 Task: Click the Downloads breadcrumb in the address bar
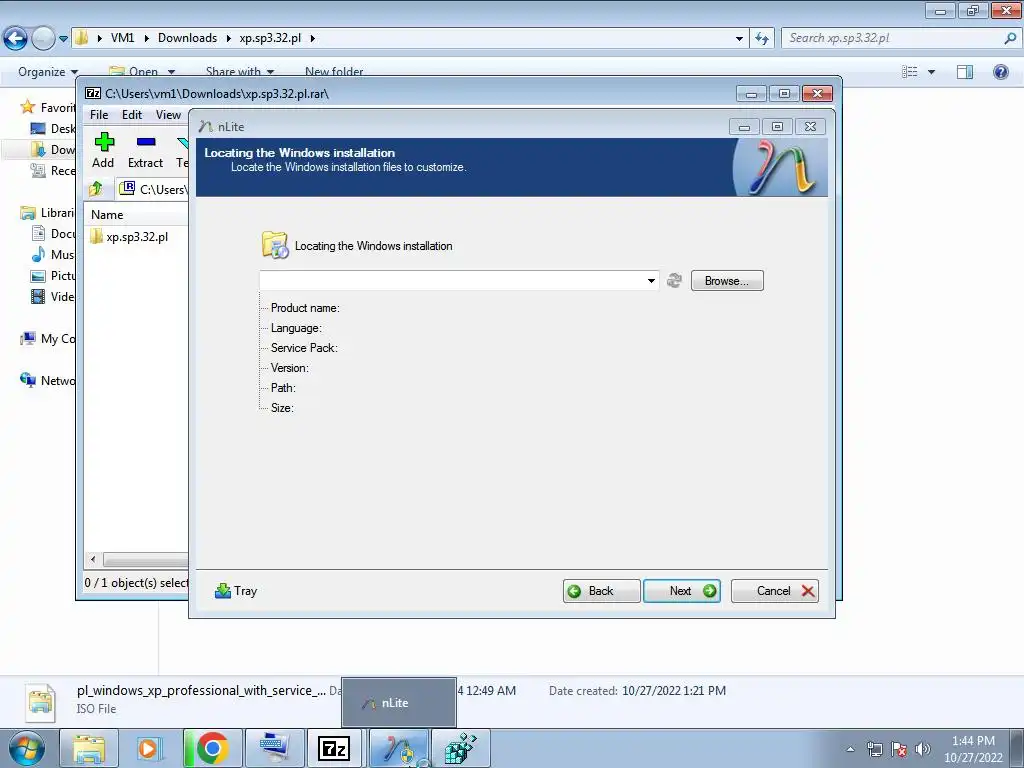point(187,38)
